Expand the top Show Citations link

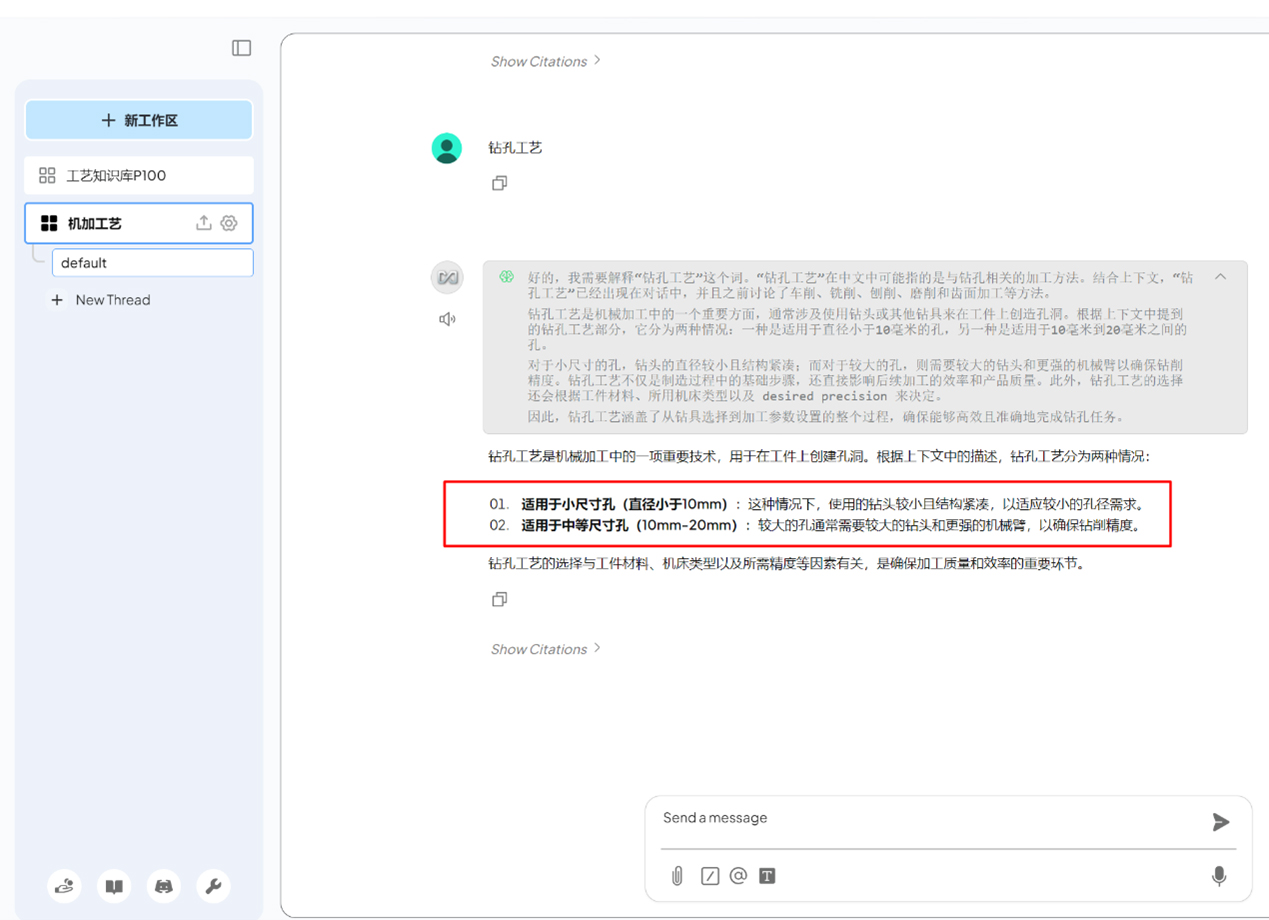click(x=545, y=61)
